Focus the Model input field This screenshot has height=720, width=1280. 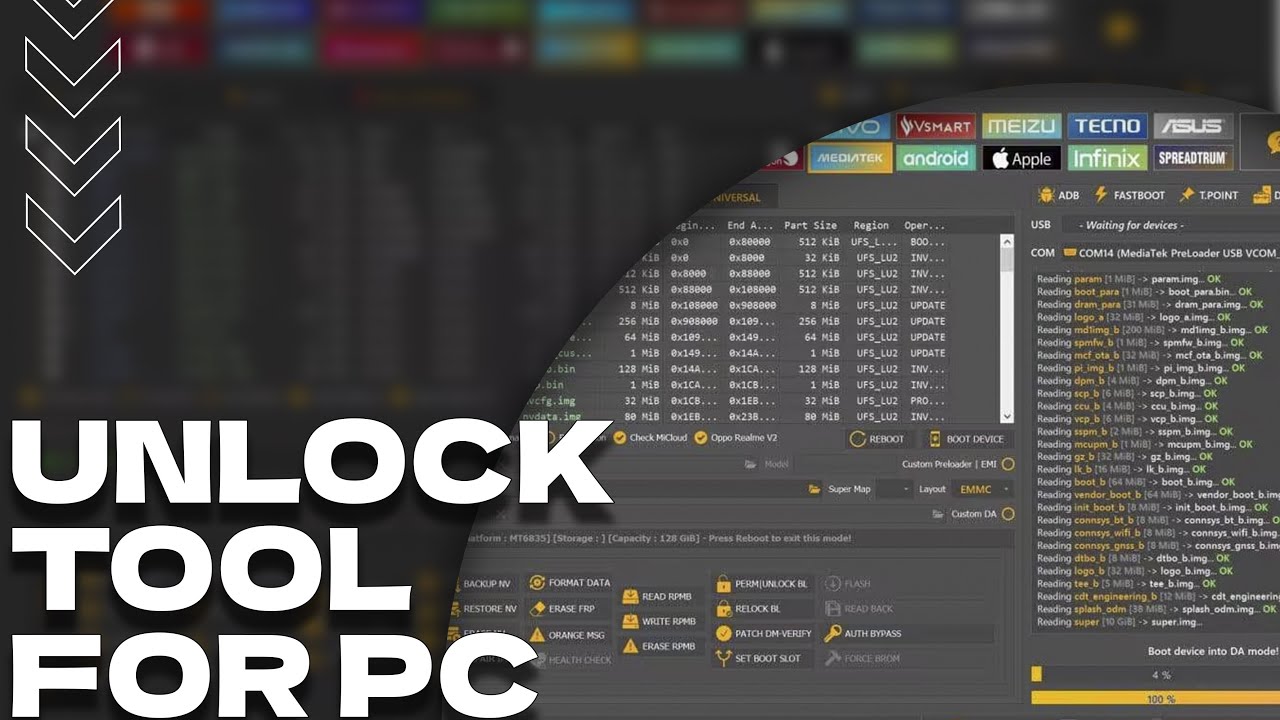point(842,464)
